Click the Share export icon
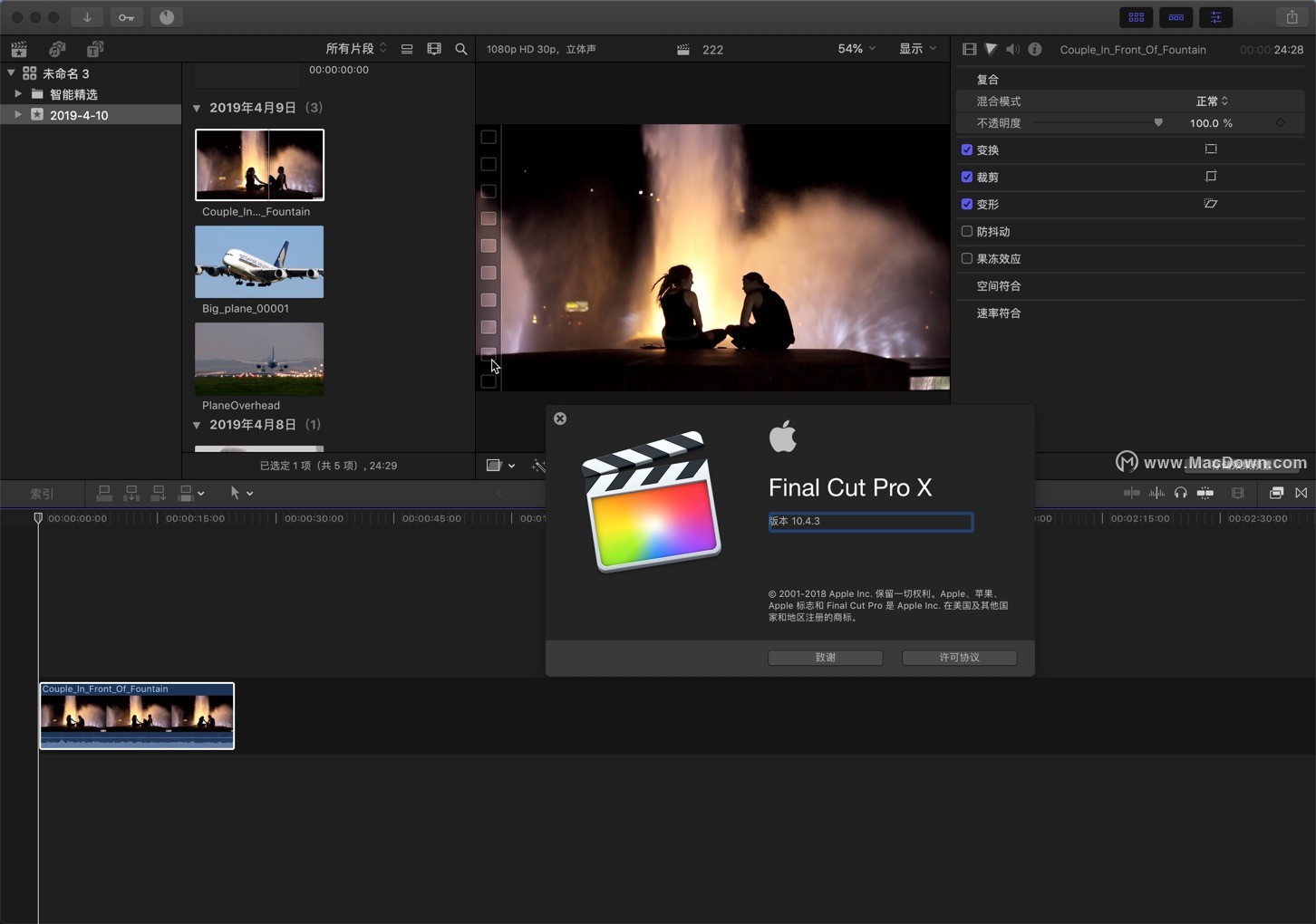The height and width of the screenshot is (924, 1316). (x=1292, y=17)
